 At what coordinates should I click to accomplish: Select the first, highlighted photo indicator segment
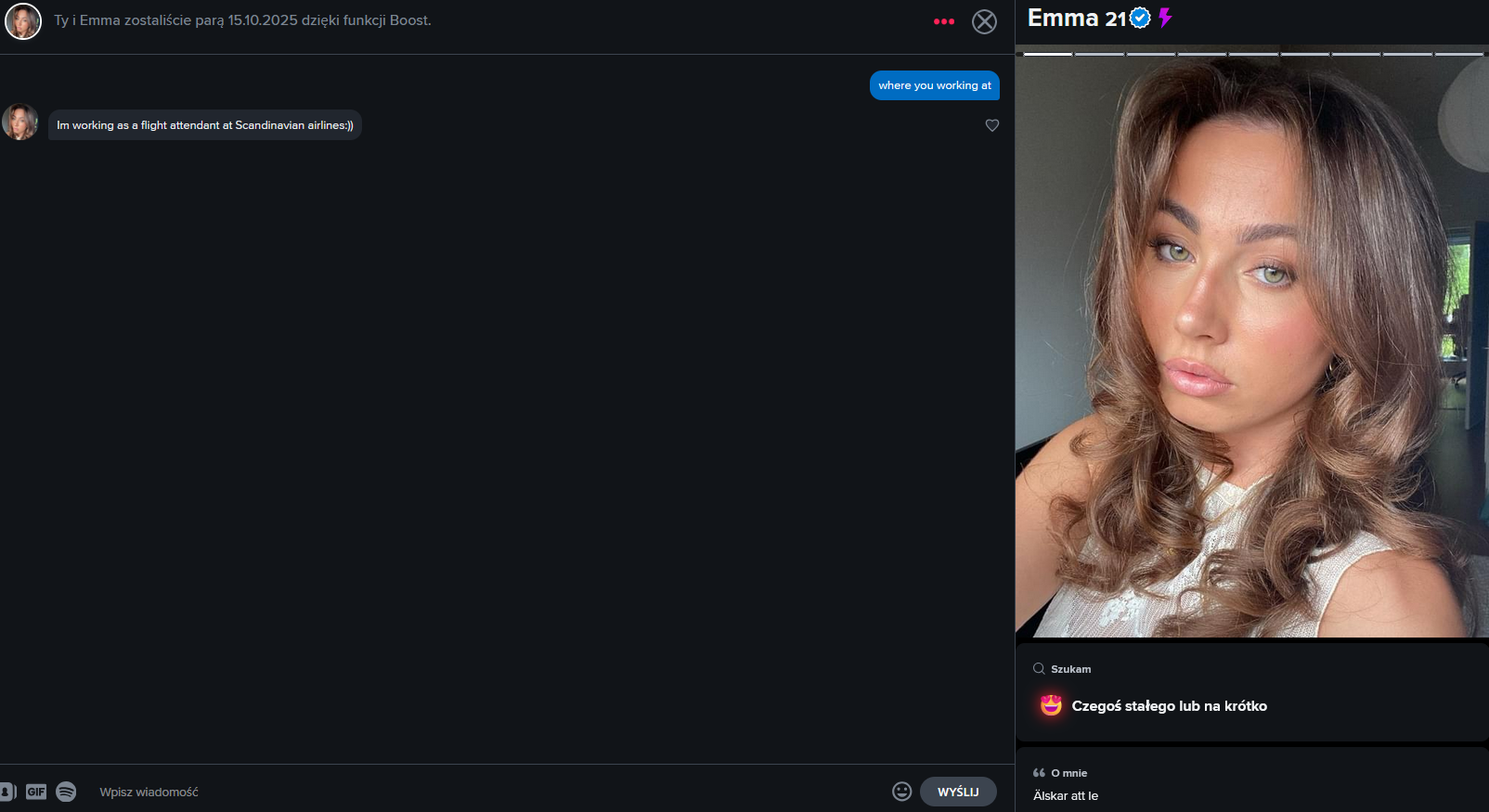[1048, 54]
